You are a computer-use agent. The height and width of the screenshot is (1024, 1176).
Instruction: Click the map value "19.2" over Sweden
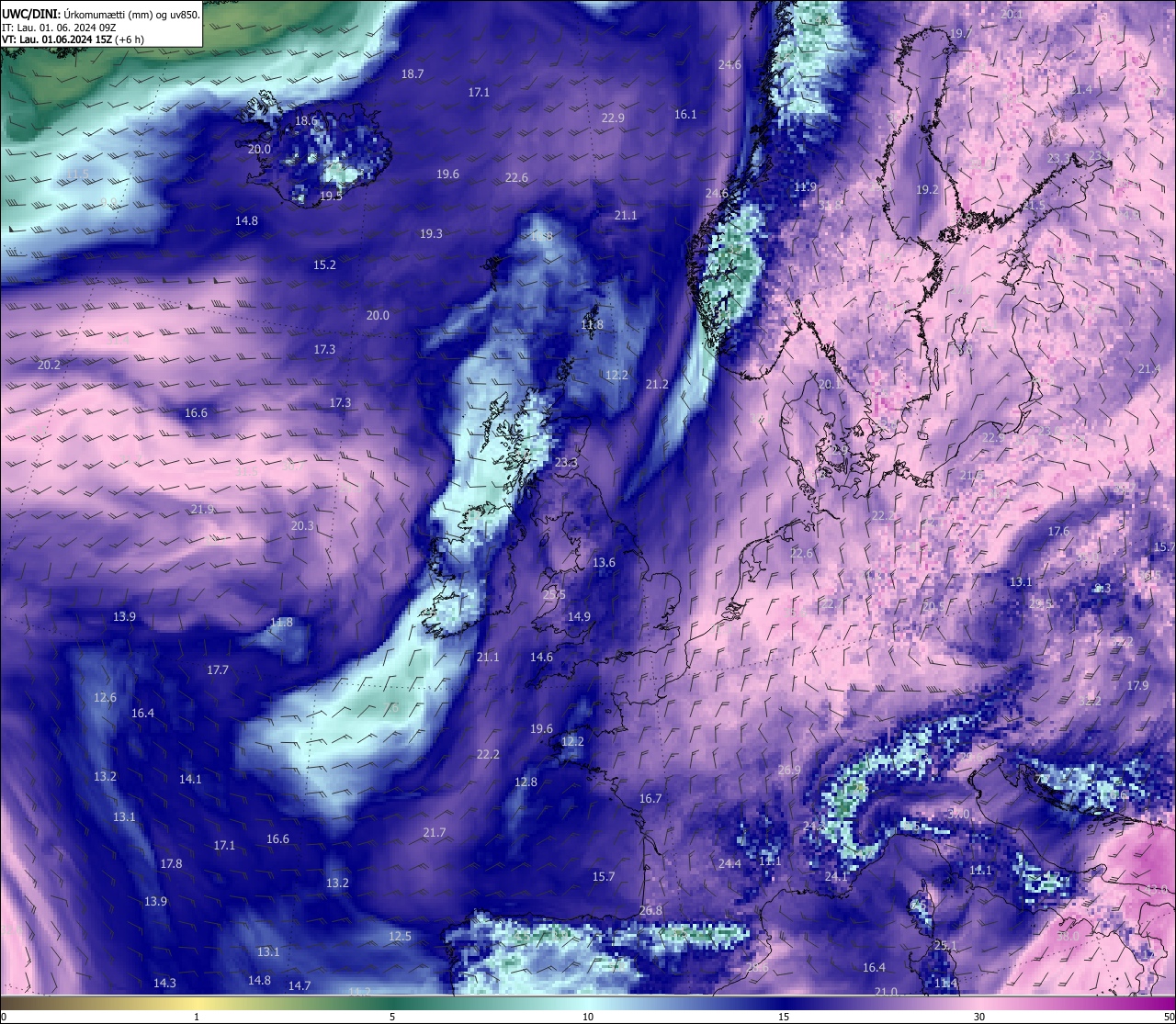pyautogui.click(x=928, y=189)
